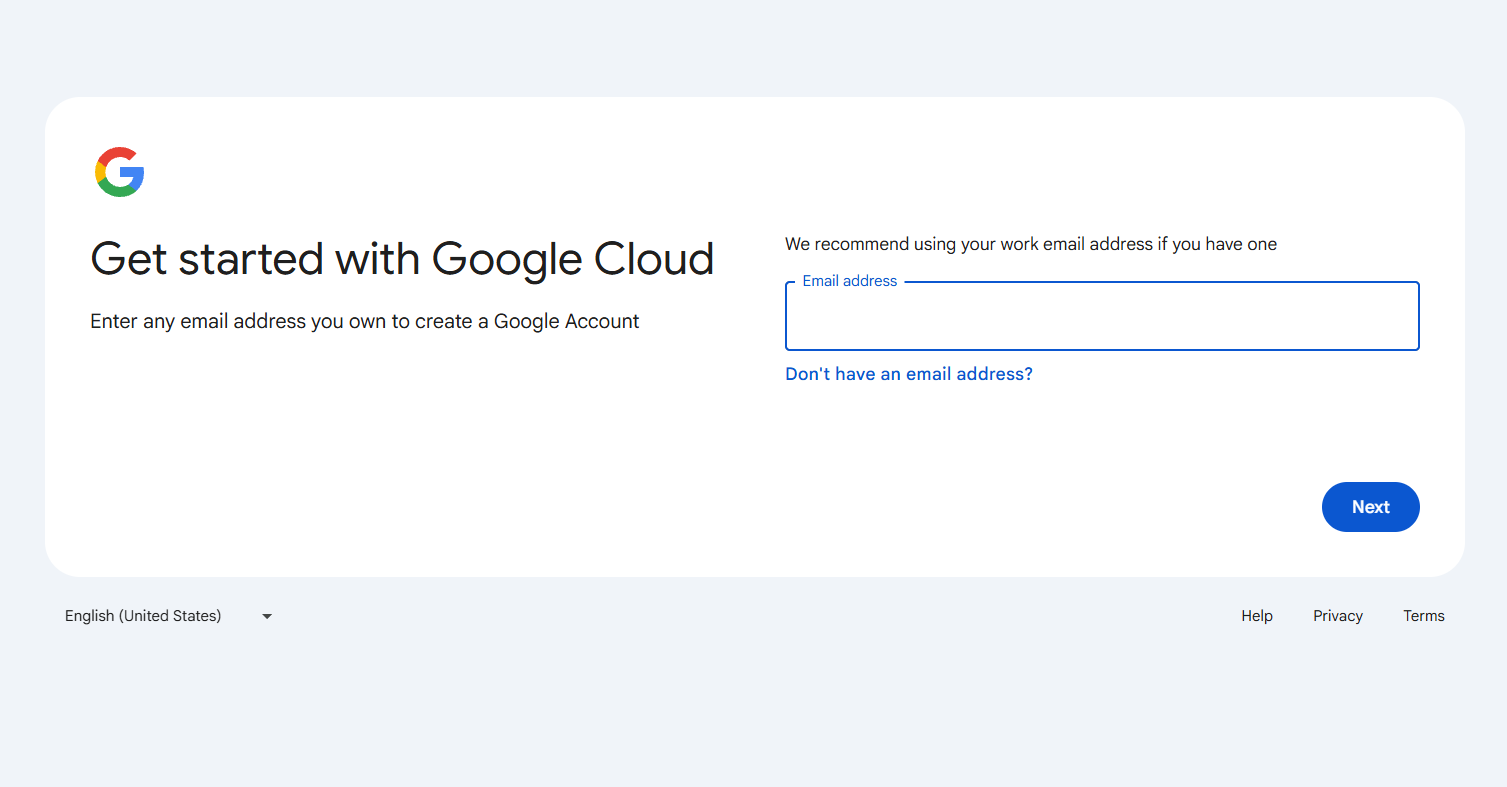Click the floating "Email address" field label

click(849, 281)
